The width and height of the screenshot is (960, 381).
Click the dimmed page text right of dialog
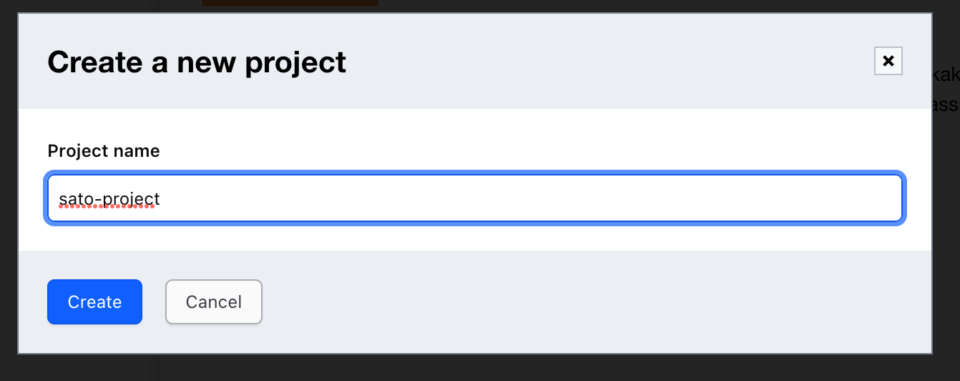(x=947, y=91)
